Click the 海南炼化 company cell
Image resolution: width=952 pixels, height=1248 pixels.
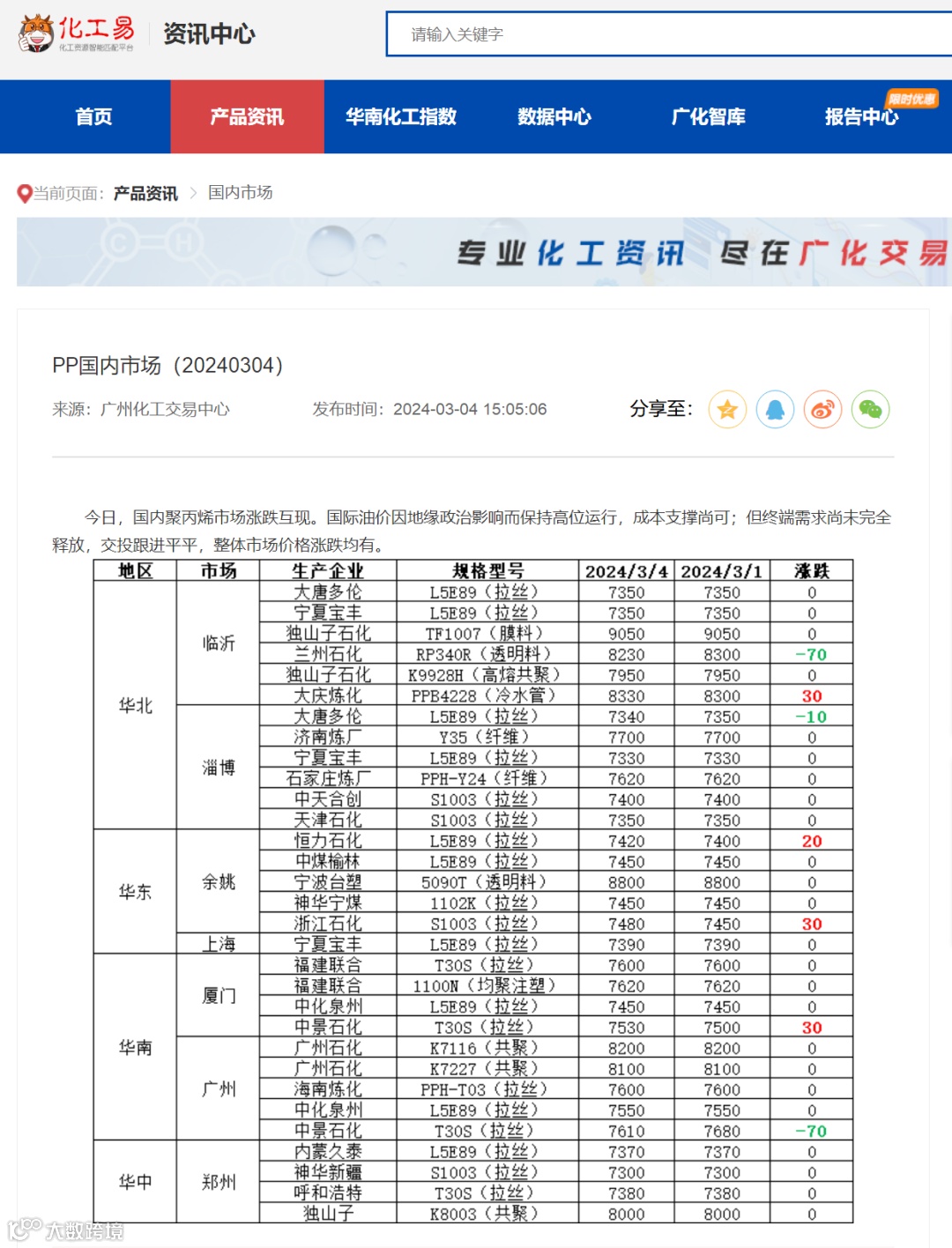coord(328,1089)
